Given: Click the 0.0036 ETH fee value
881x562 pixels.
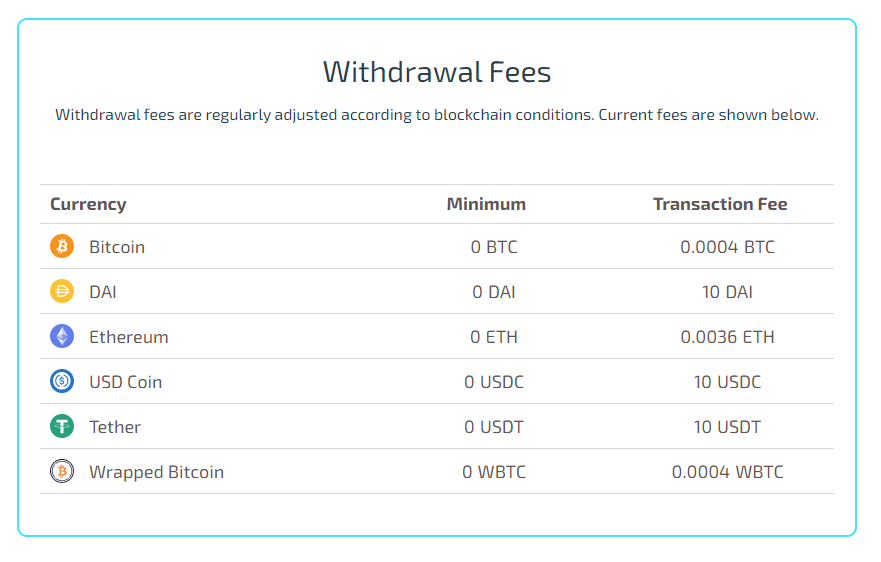Looking at the screenshot, I should coord(727,337).
